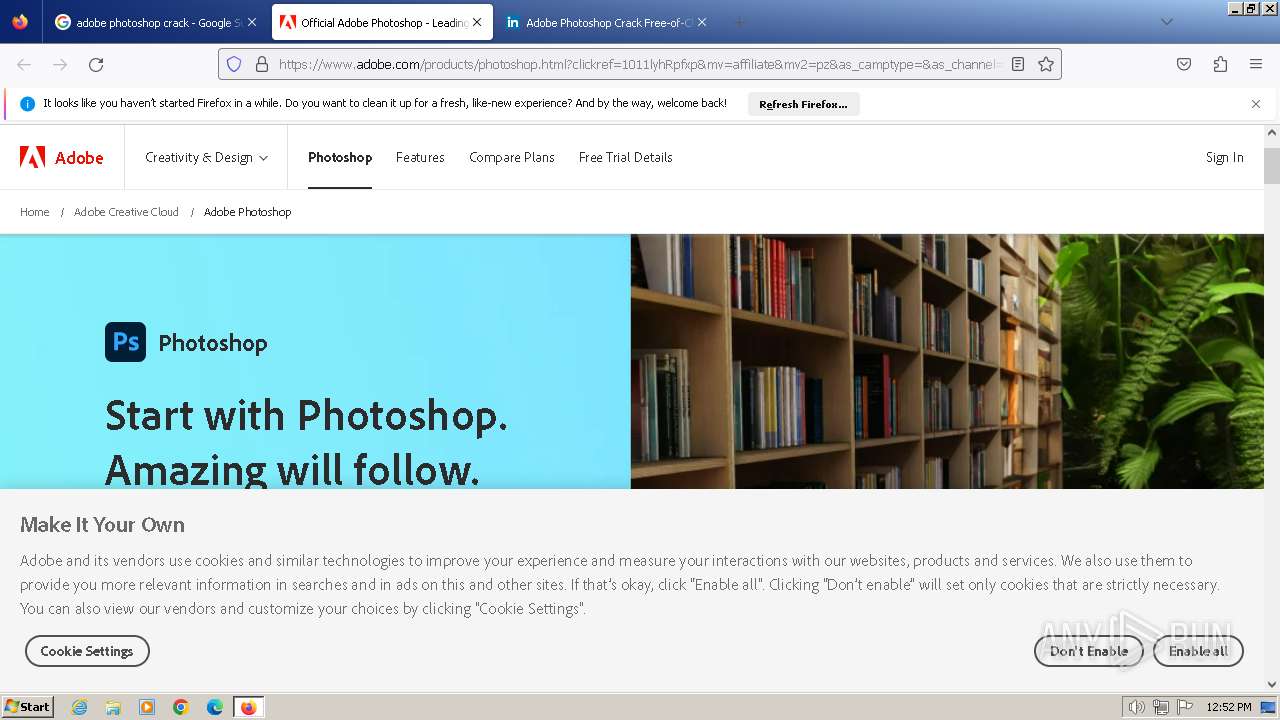The image size is (1280, 720).
Task: Close the Official Adobe Photoshop tab
Action: click(477, 22)
